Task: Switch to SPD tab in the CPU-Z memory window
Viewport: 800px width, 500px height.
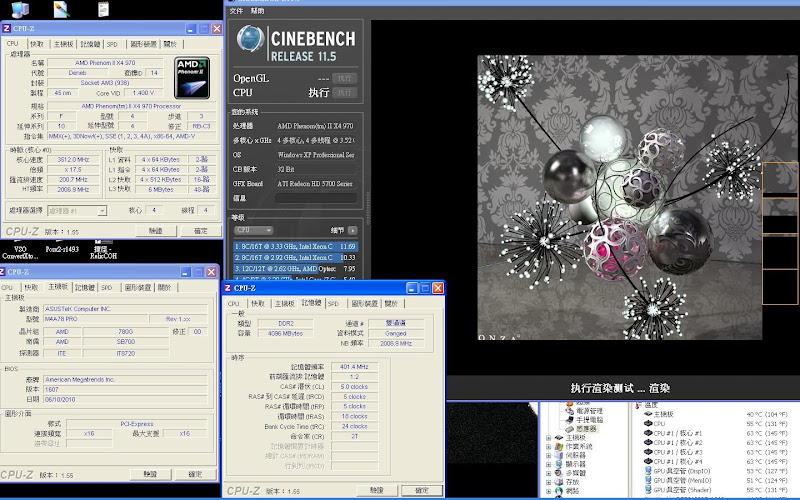Action: pos(334,304)
